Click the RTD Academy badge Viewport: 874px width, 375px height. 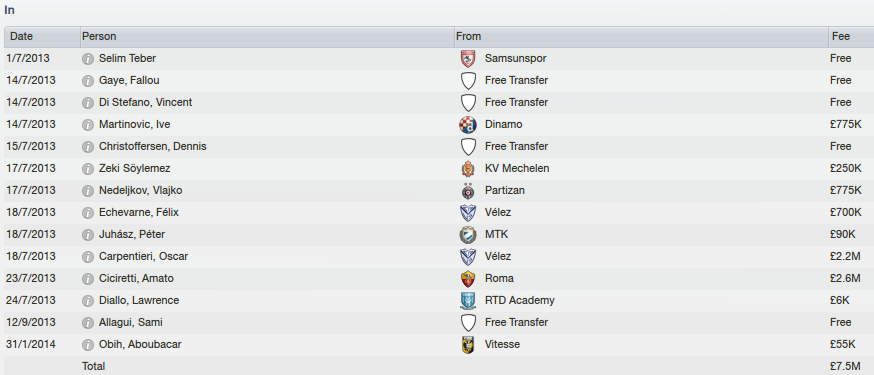click(x=468, y=301)
